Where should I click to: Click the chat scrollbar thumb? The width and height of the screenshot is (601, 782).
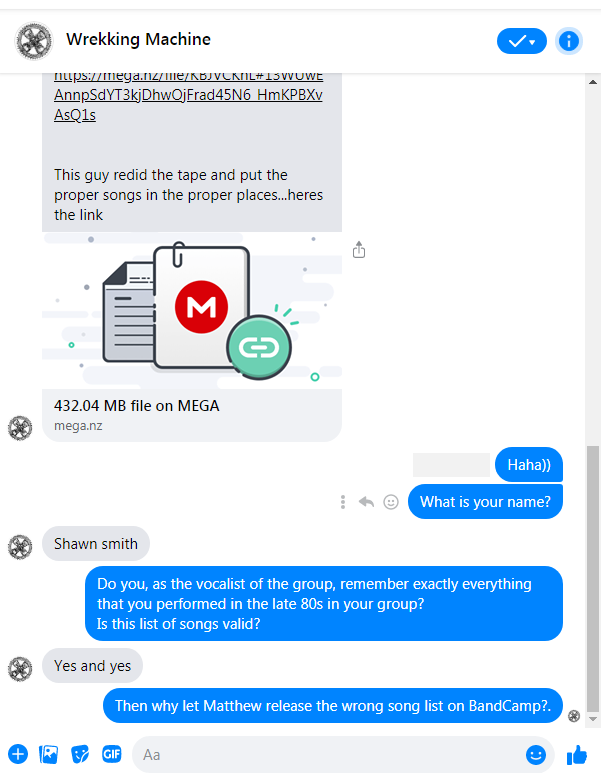coord(593,579)
